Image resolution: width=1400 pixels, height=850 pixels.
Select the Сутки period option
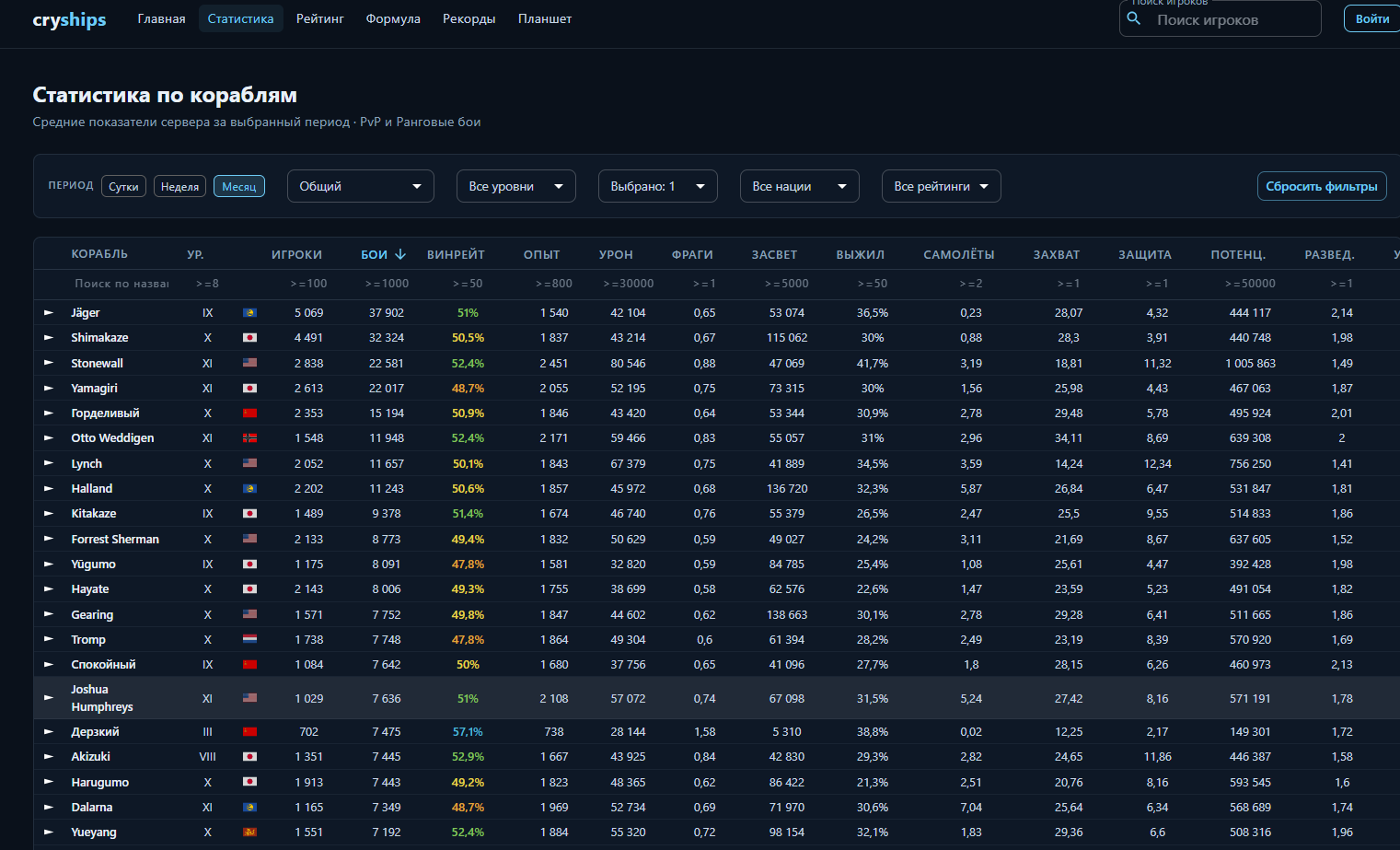(123, 186)
